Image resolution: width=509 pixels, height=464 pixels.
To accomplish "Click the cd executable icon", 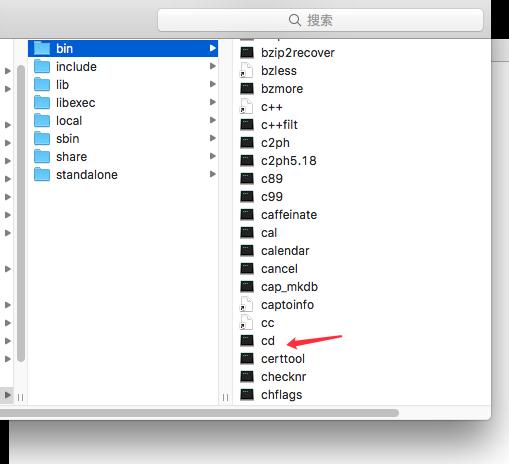I will [247, 340].
